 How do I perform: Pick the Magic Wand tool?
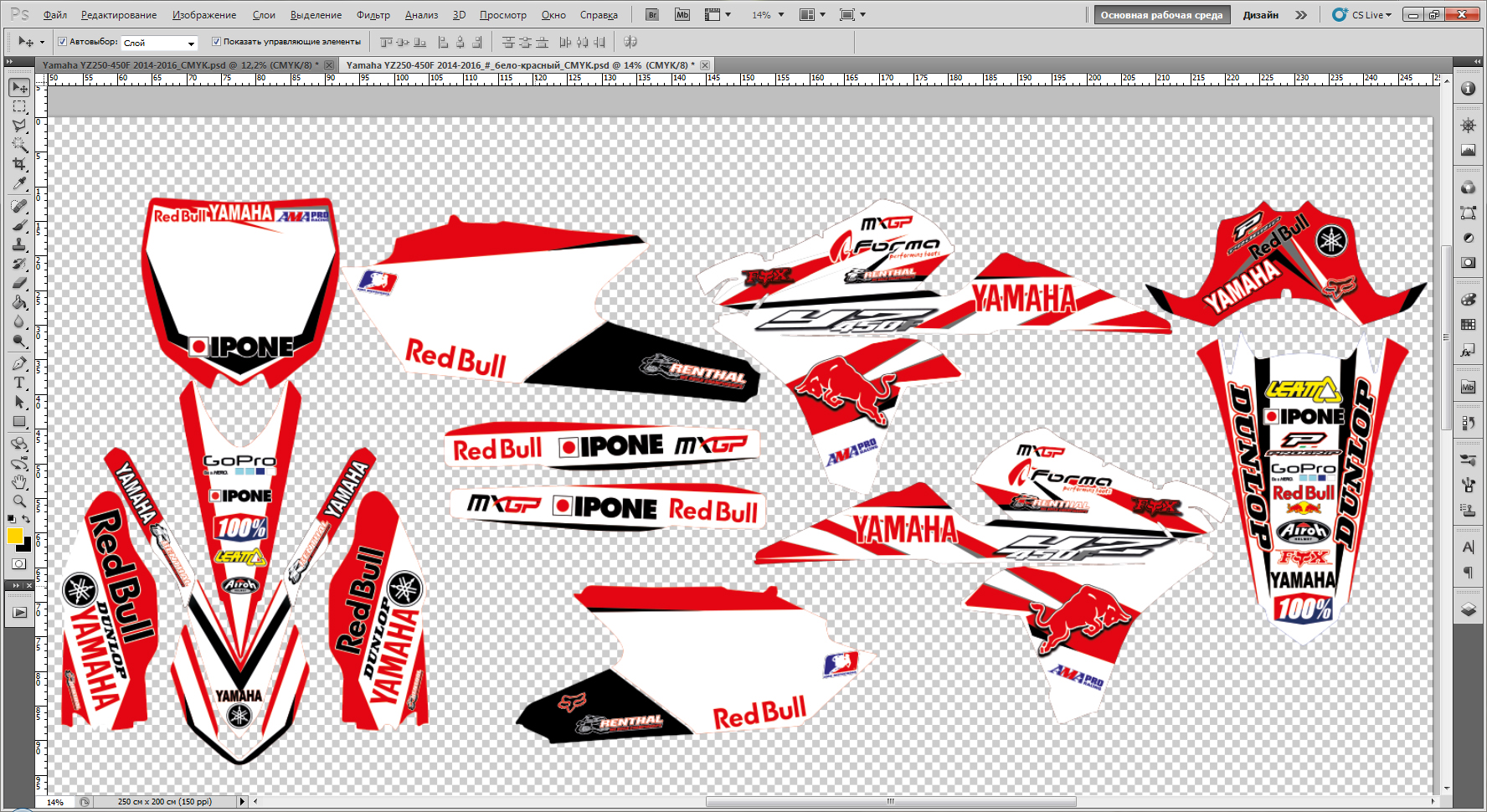coord(19,146)
